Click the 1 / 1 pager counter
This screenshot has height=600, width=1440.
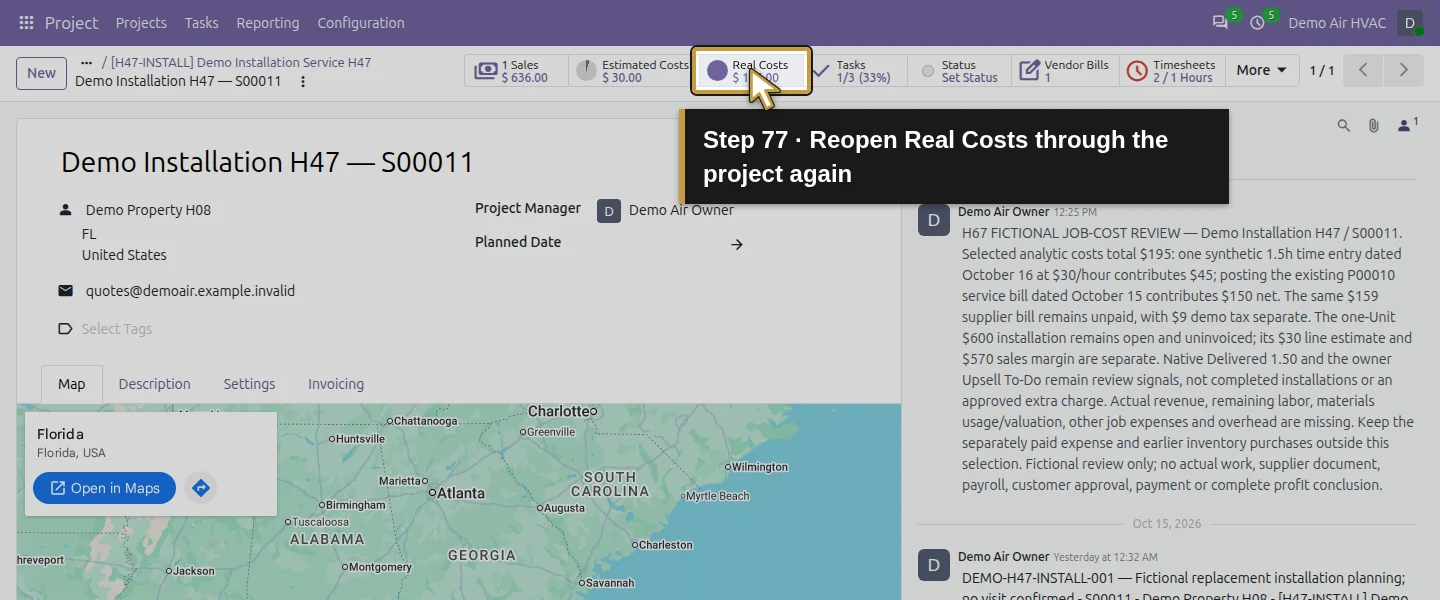(x=1321, y=70)
